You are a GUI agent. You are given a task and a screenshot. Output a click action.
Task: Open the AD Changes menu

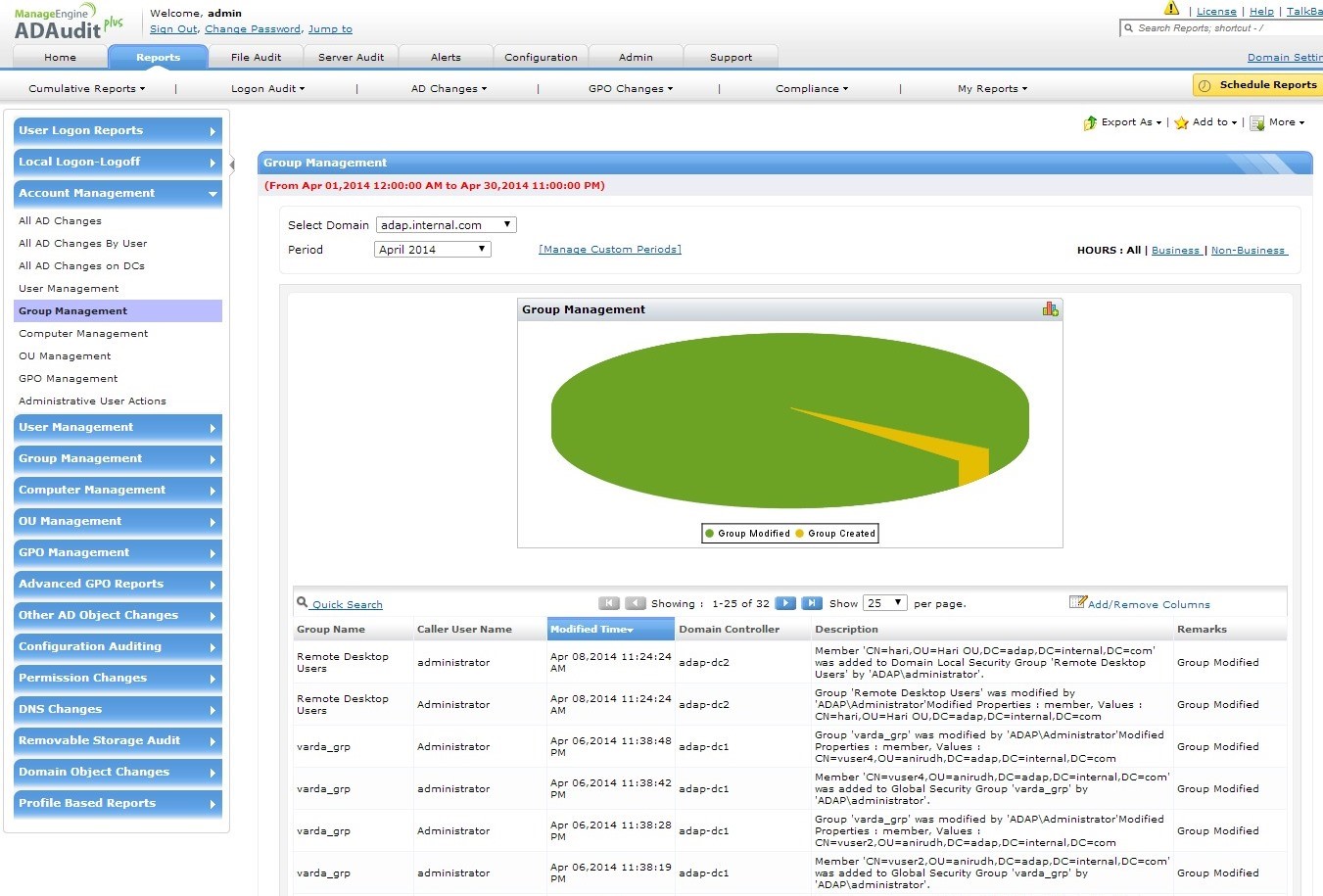pos(449,88)
